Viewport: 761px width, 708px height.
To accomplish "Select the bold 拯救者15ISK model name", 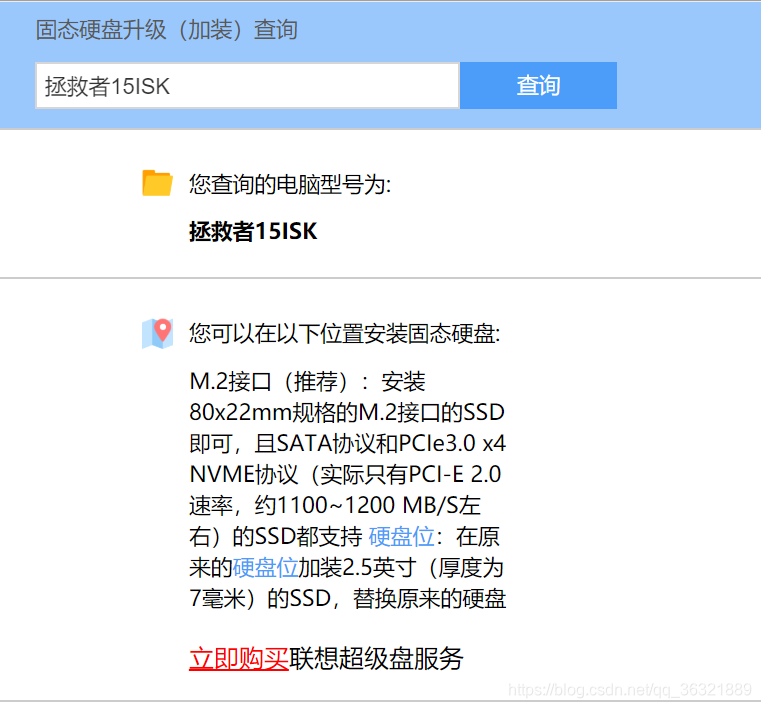I will pyautogui.click(x=253, y=231).
